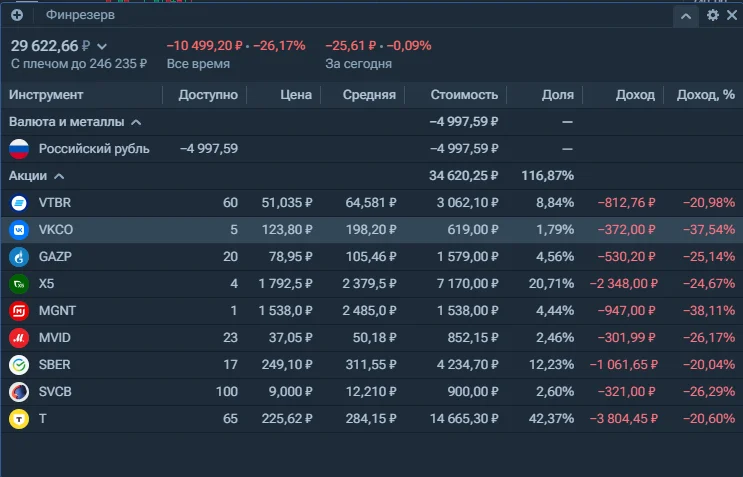Collapse the Акции group
The height and width of the screenshot is (477, 743).
[59, 176]
